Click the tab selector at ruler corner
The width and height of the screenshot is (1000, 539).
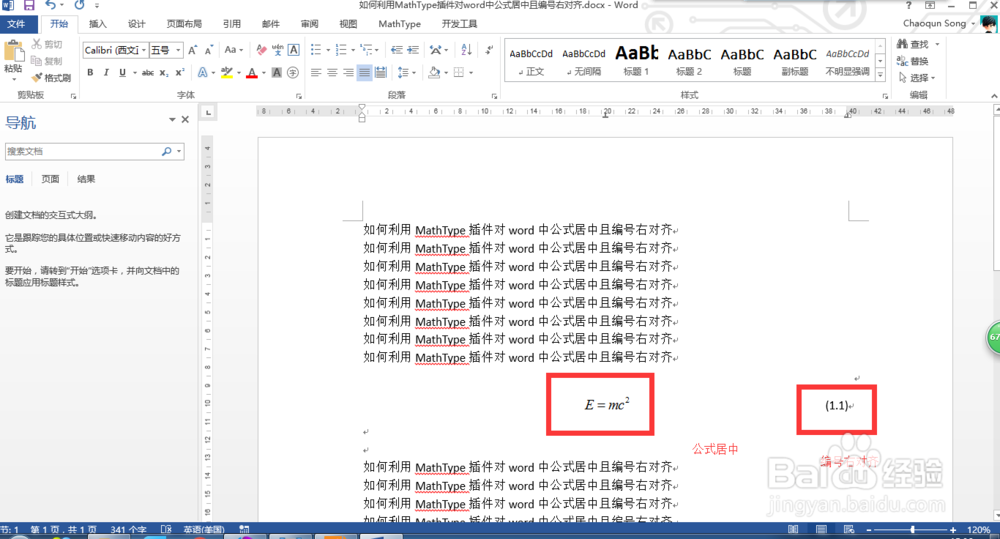208,113
